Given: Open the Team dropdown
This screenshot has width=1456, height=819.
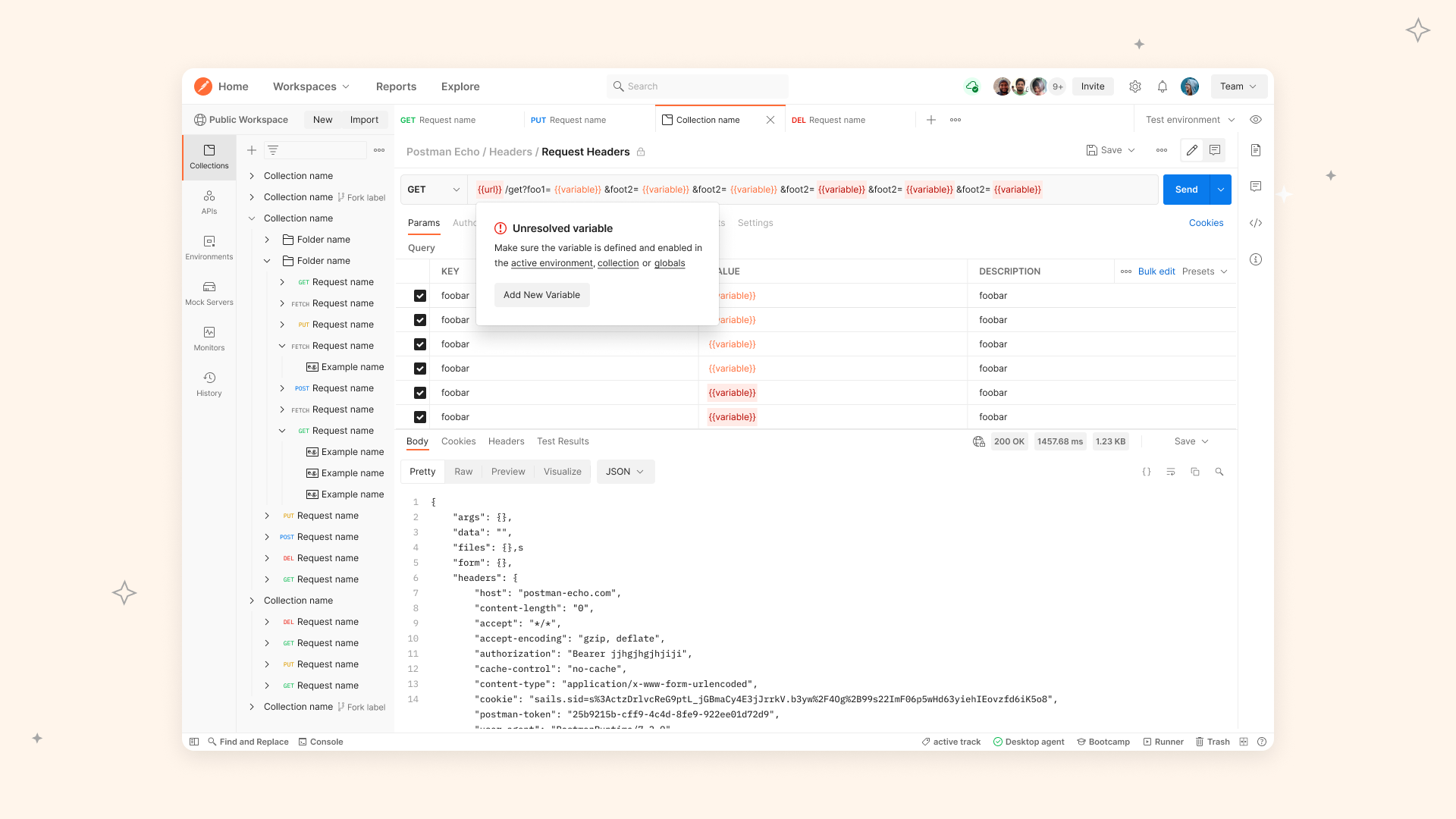Looking at the screenshot, I should [x=1238, y=86].
